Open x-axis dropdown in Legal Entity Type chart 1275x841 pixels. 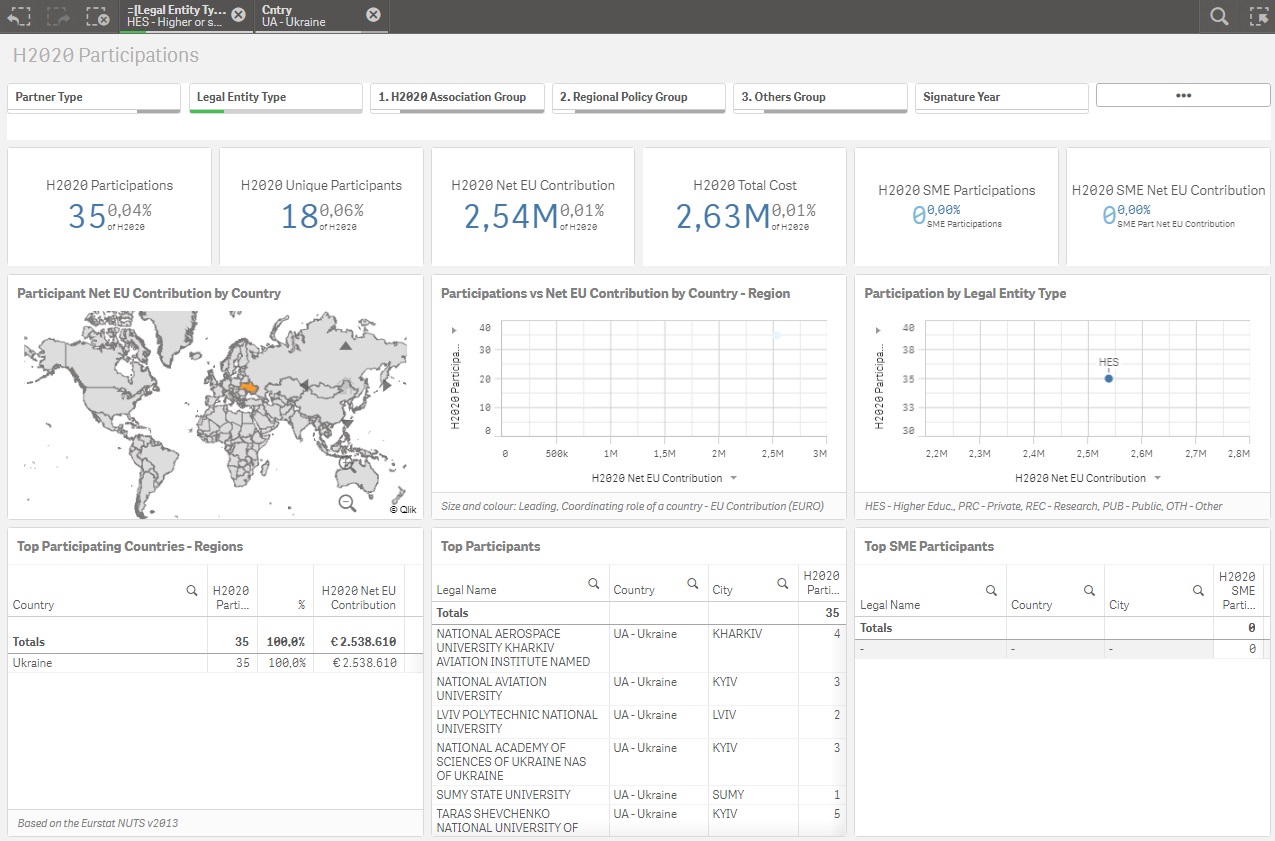[x=1157, y=479]
